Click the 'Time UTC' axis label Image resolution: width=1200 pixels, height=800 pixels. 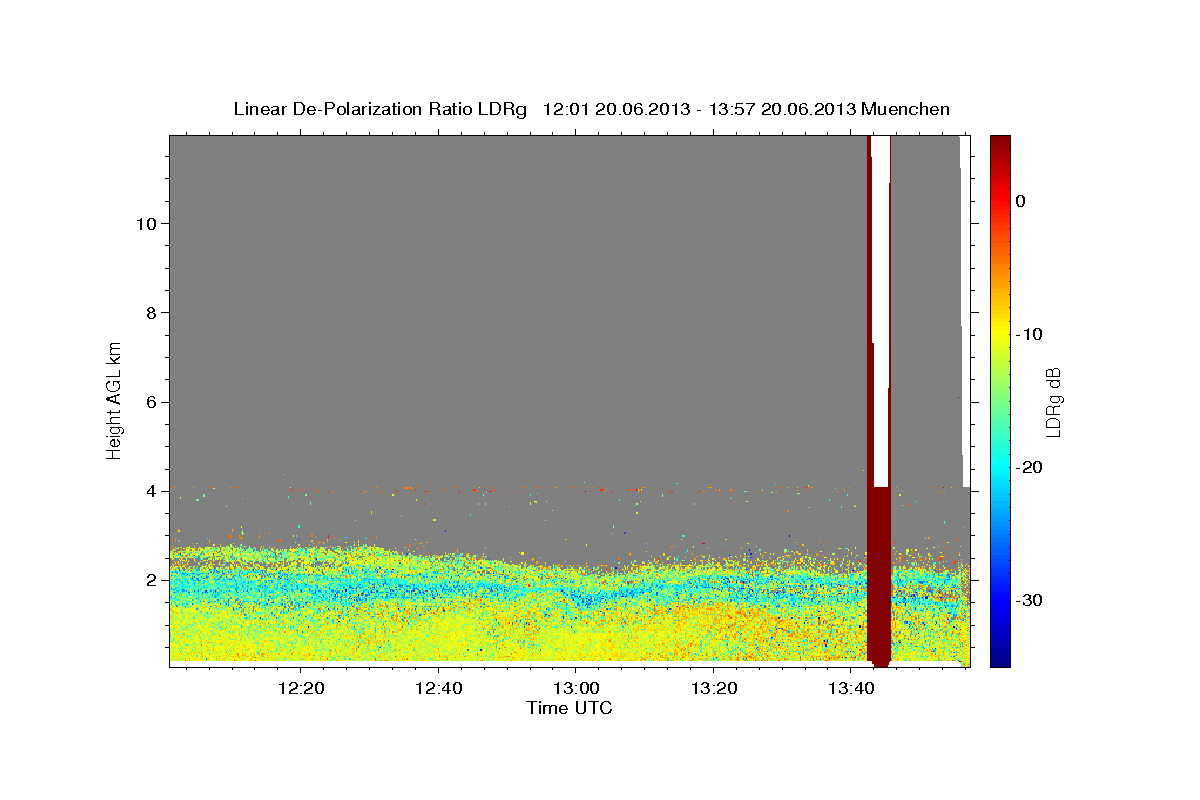tap(569, 708)
